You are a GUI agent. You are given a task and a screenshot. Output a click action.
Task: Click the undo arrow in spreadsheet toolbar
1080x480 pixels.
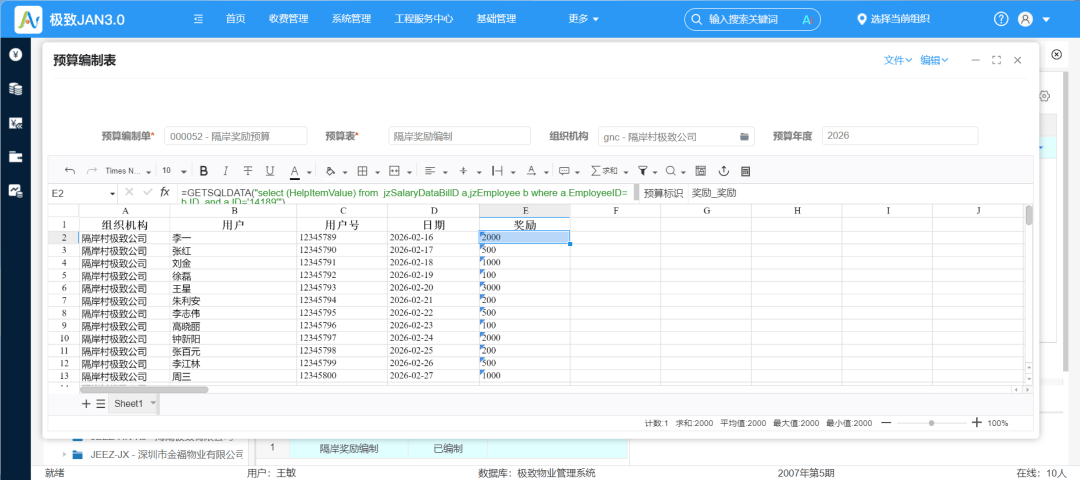click(x=70, y=171)
